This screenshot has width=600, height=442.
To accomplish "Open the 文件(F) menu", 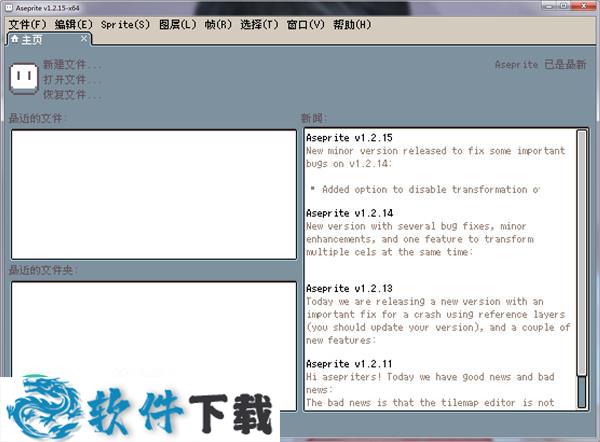I will (27, 25).
